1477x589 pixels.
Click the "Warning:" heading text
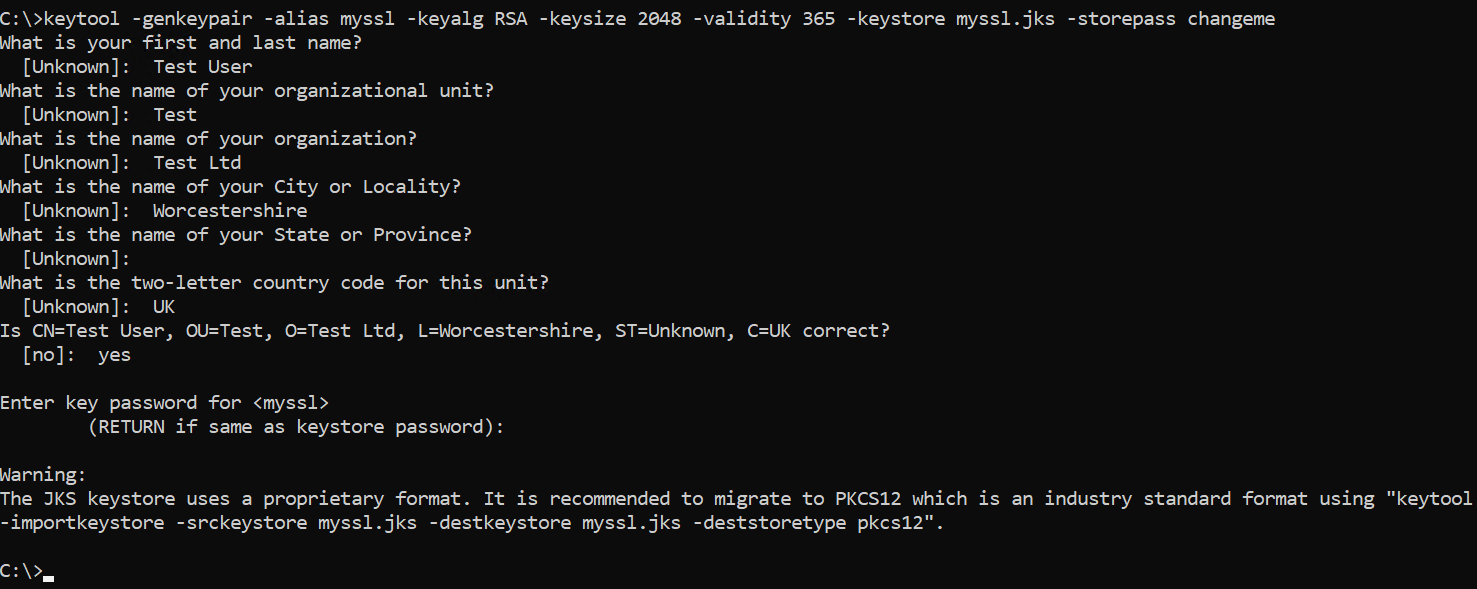point(44,475)
